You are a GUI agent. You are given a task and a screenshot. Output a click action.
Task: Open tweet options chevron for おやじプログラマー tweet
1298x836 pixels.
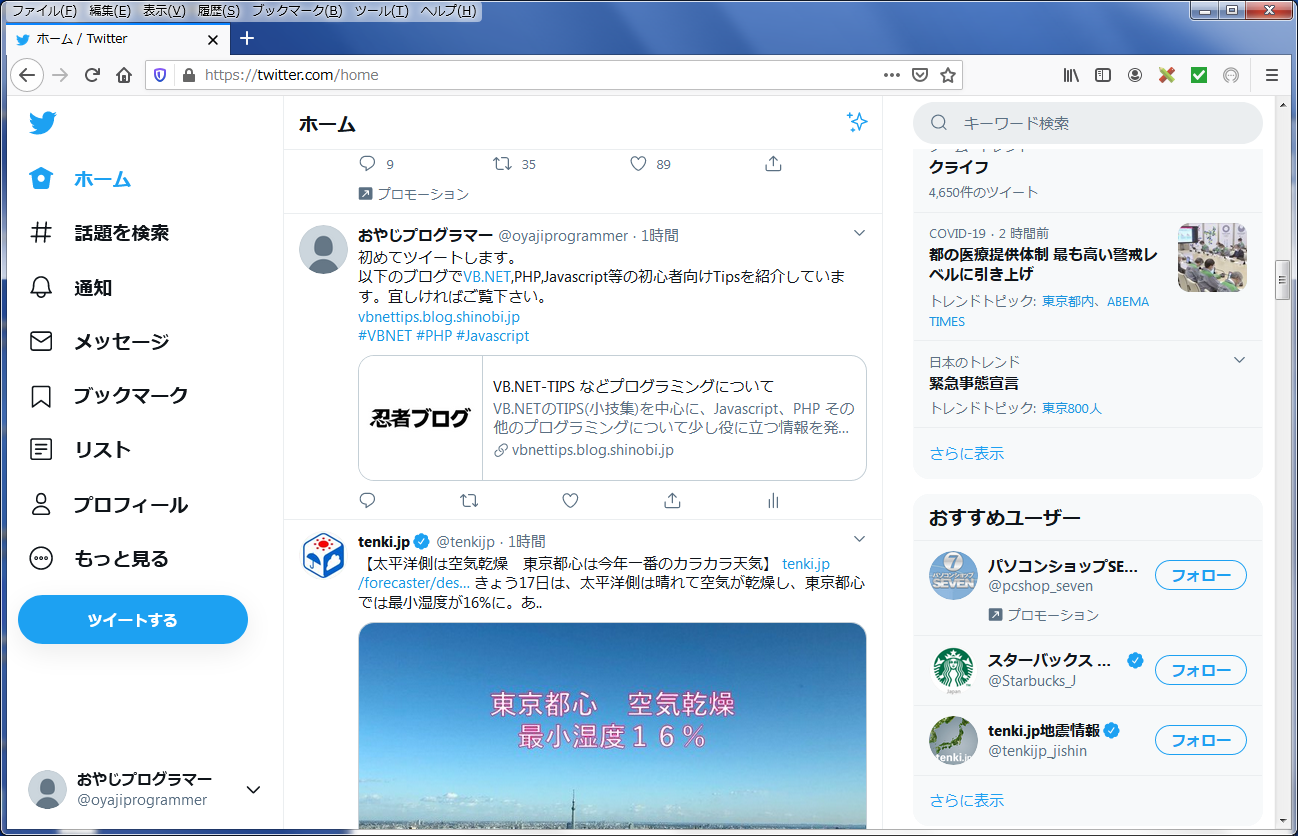(x=858, y=233)
